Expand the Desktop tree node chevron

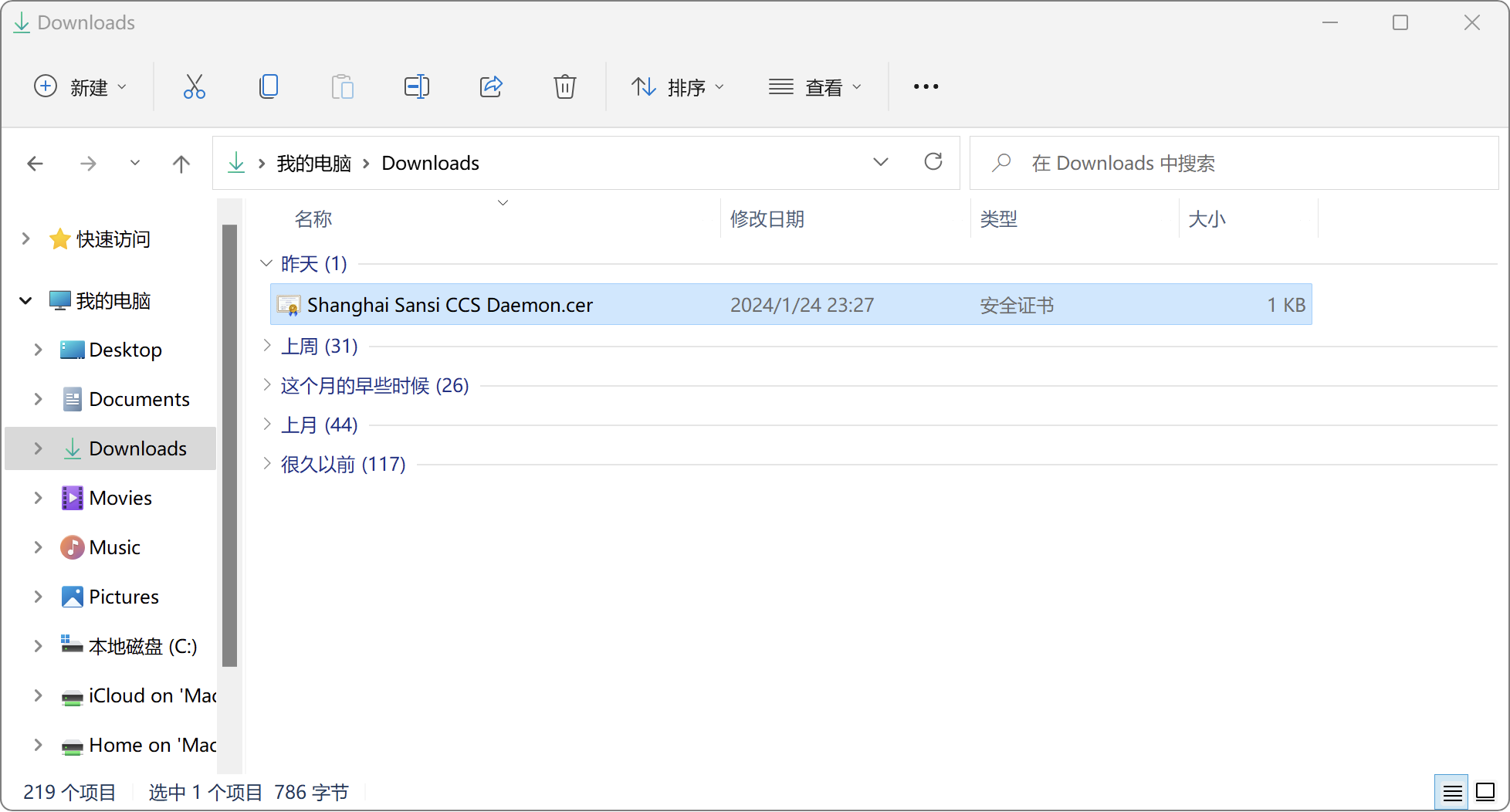(38, 350)
